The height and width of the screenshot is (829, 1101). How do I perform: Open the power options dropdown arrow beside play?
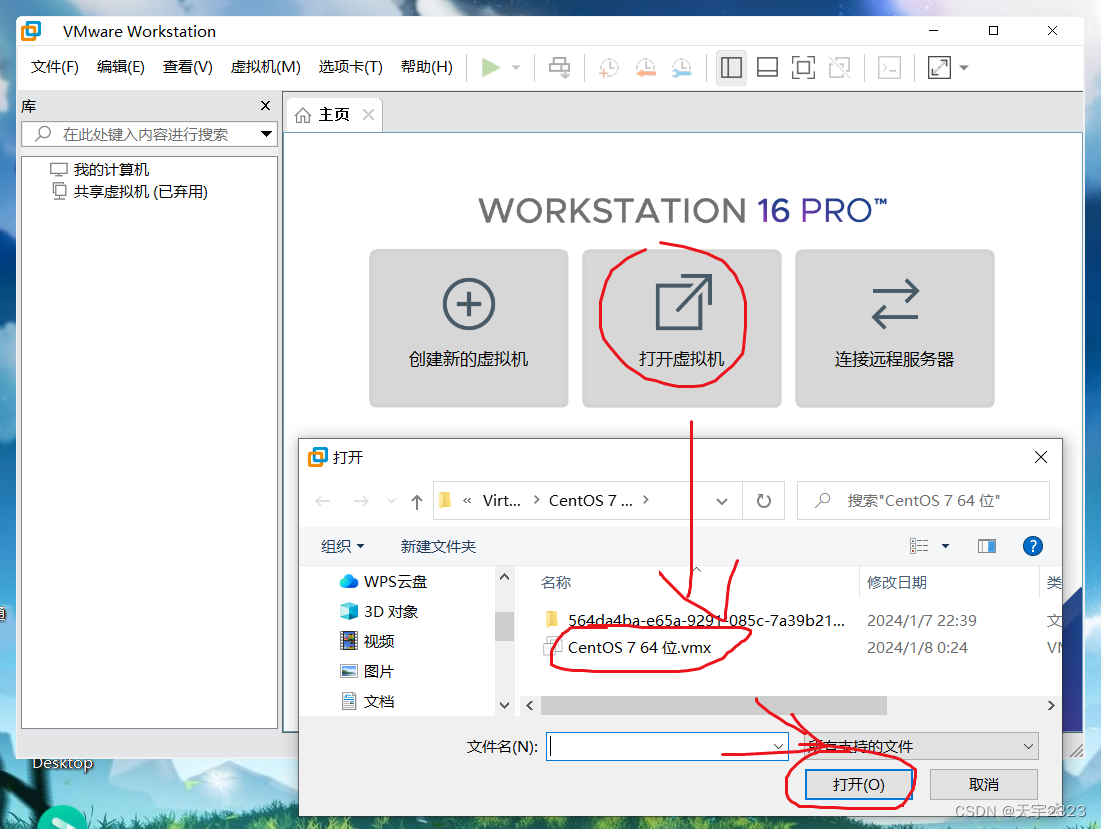(516, 68)
